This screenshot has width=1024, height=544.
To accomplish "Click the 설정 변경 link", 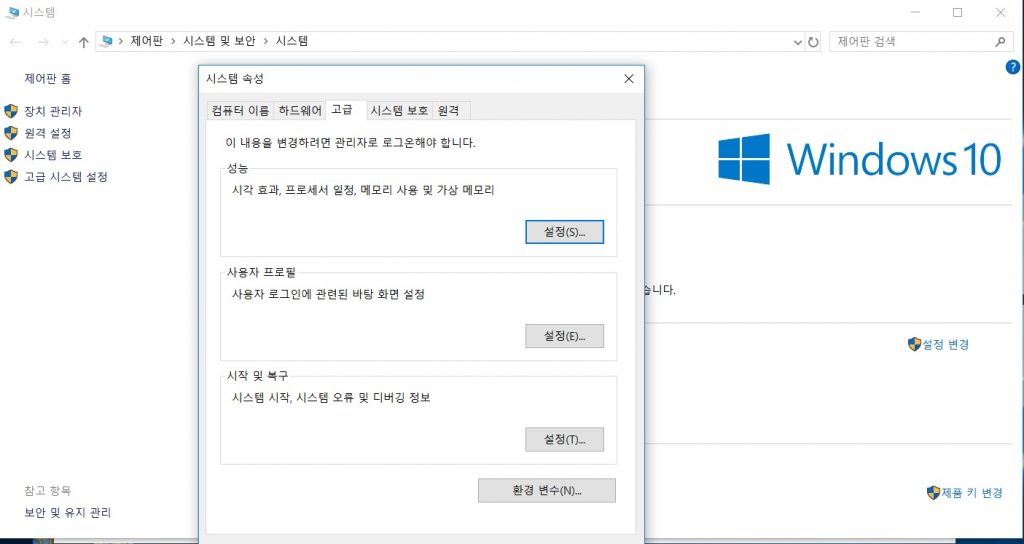I will point(945,345).
